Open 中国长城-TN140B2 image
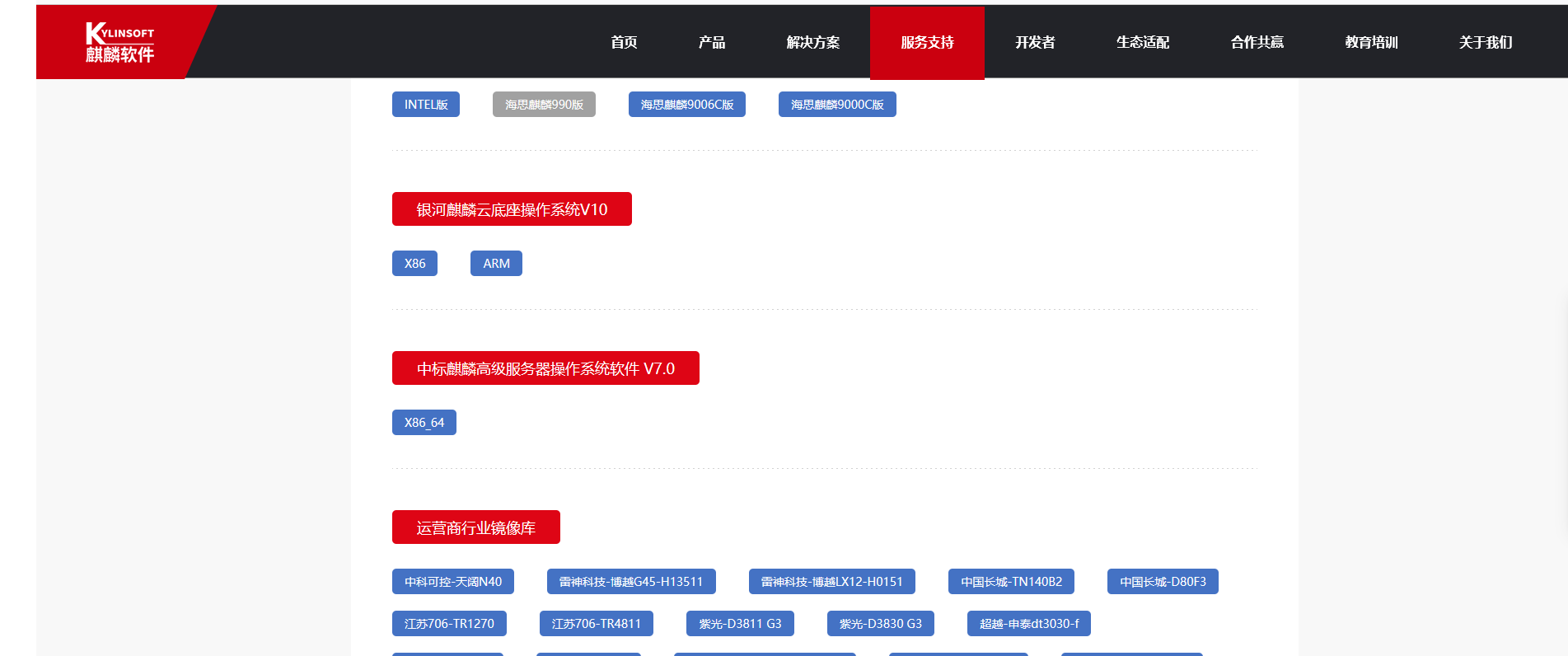 tap(1011, 582)
